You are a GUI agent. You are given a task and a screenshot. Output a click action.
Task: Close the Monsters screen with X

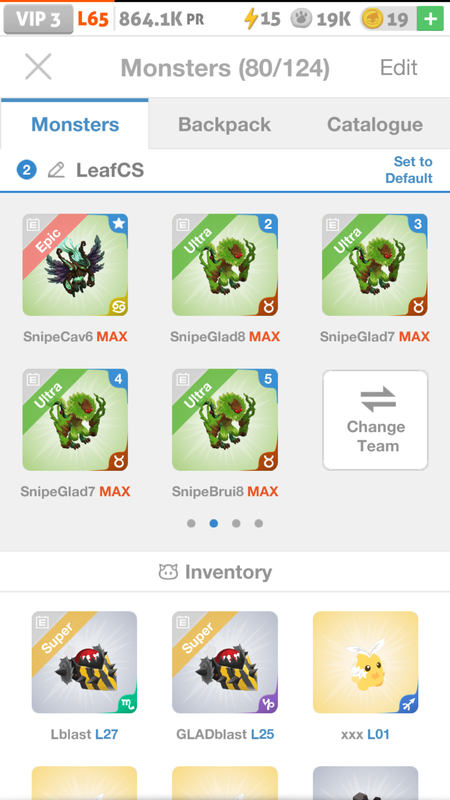coord(38,67)
